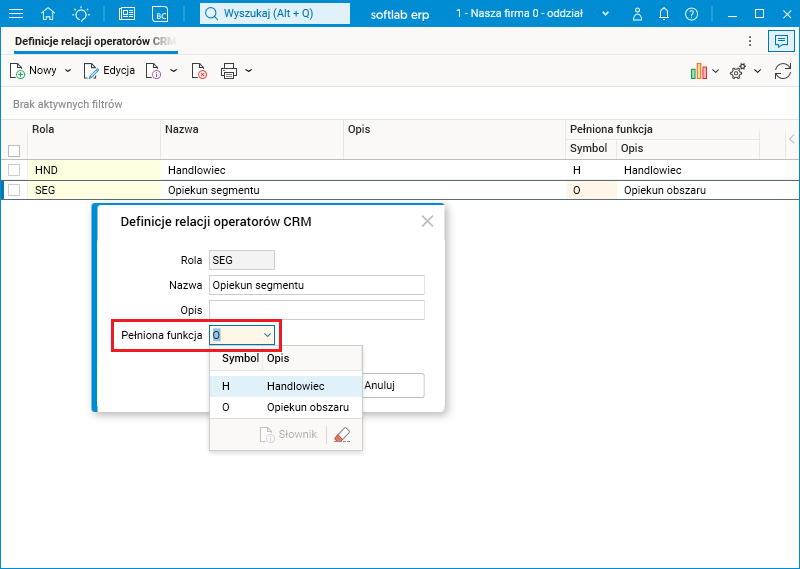
Task: Toggle the Pełniona funkcja combo box arrow
Action: 267,335
